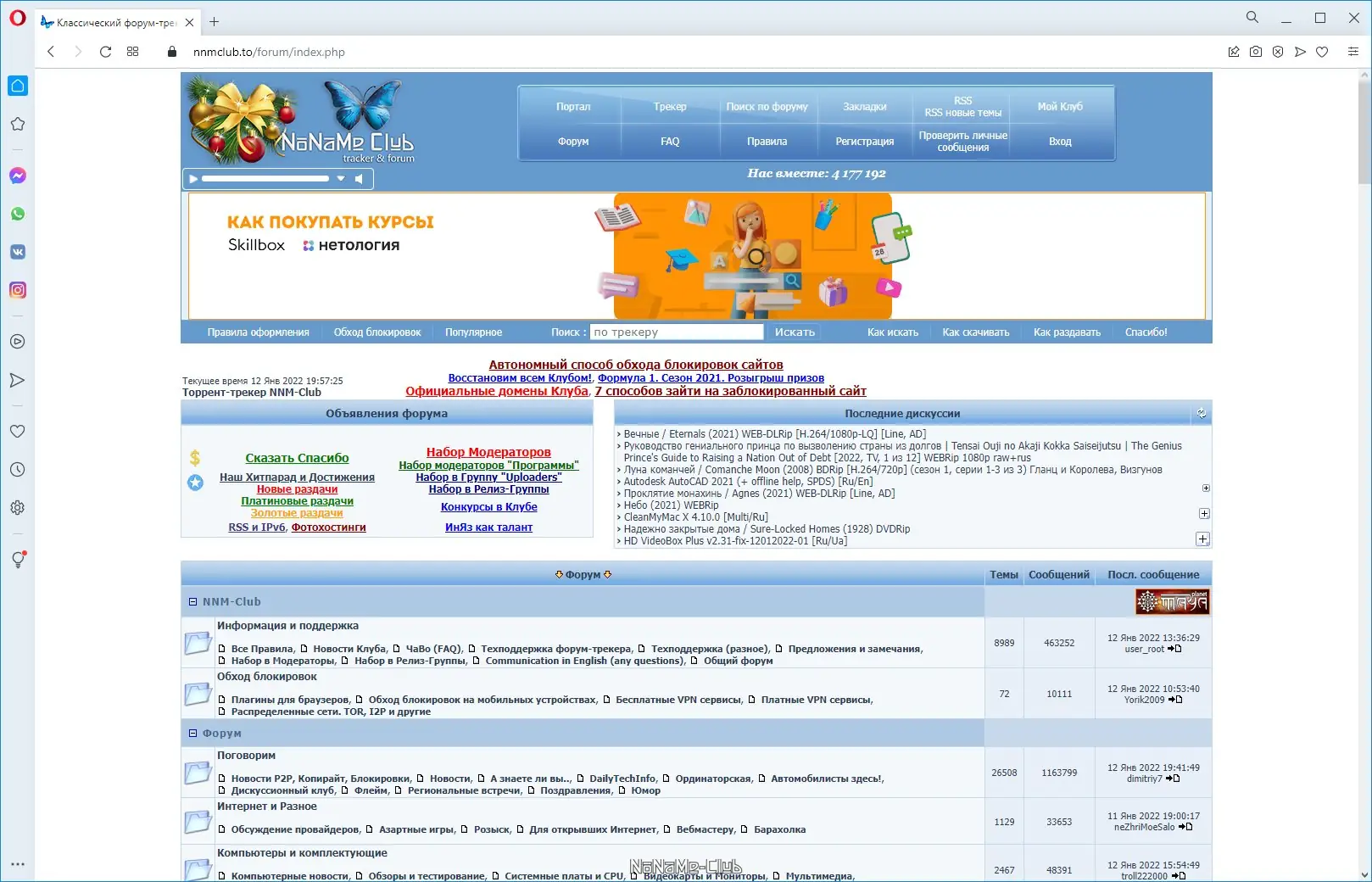Open Поговорим forum section
Viewport: 1372px width, 882px height.
(x=246, y=756)
